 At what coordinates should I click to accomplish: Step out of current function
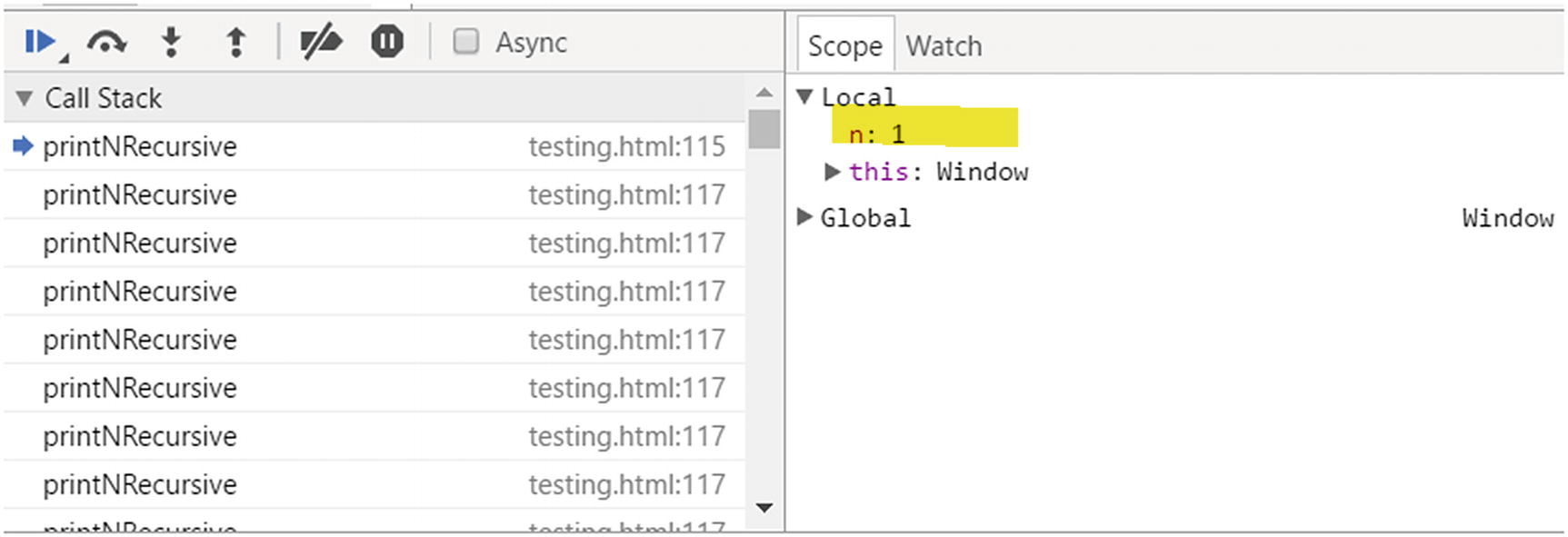235,42
